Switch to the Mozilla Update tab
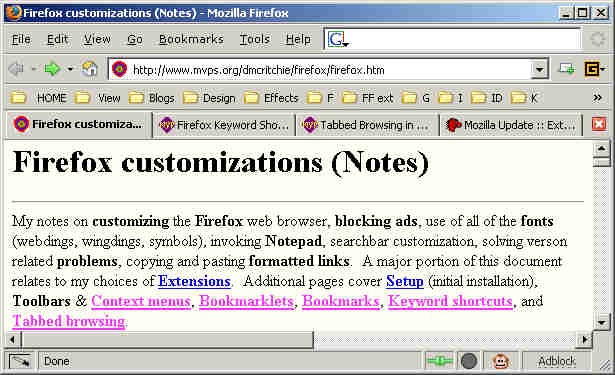 [510, 125]
